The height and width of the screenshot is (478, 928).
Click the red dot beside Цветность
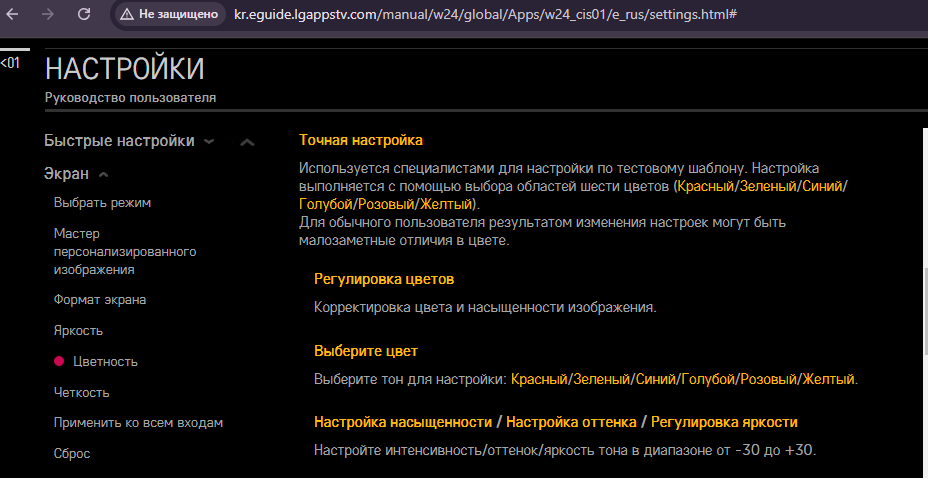59,361
